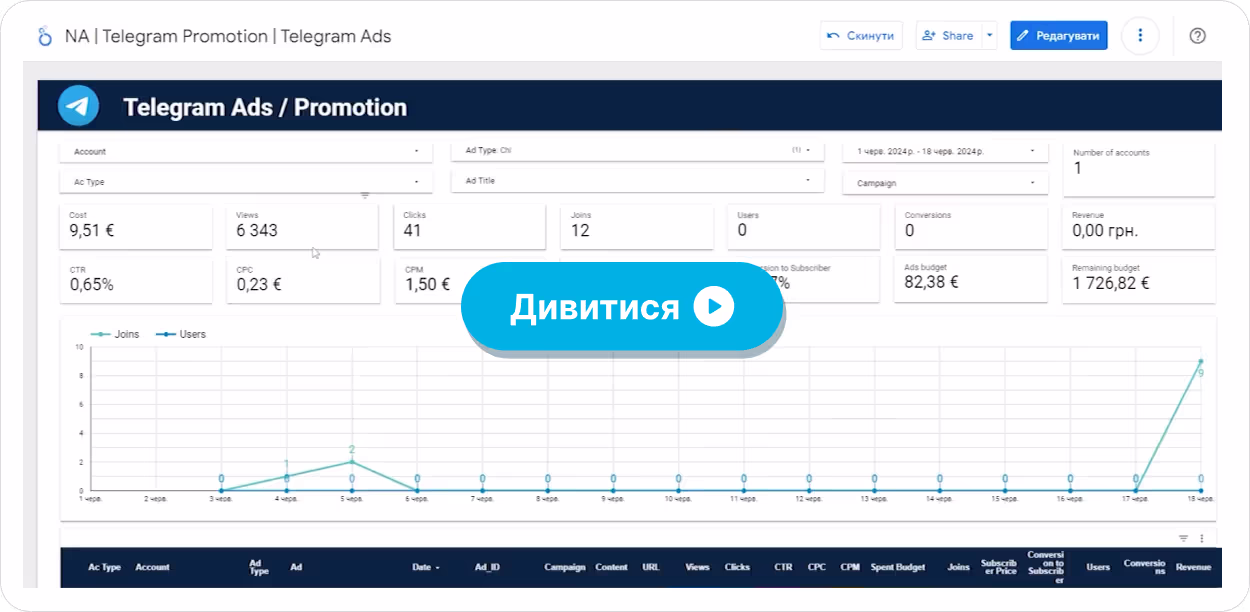1250x612 pixels.
Task: Click the Clicks 41 scorecard
Action: pyautogui.click(x=470, y=227)
